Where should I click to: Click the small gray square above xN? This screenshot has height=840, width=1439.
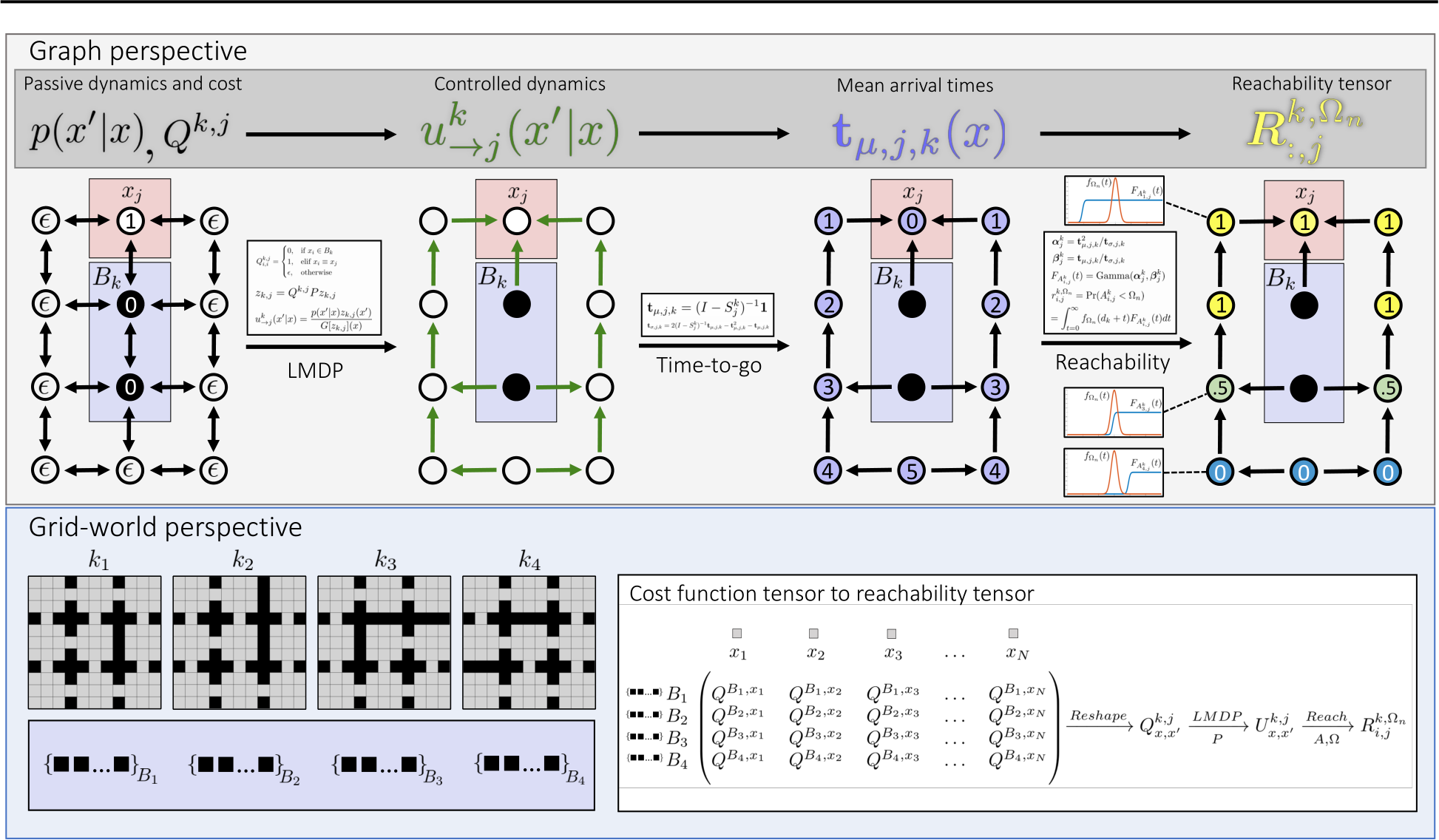1014,633
